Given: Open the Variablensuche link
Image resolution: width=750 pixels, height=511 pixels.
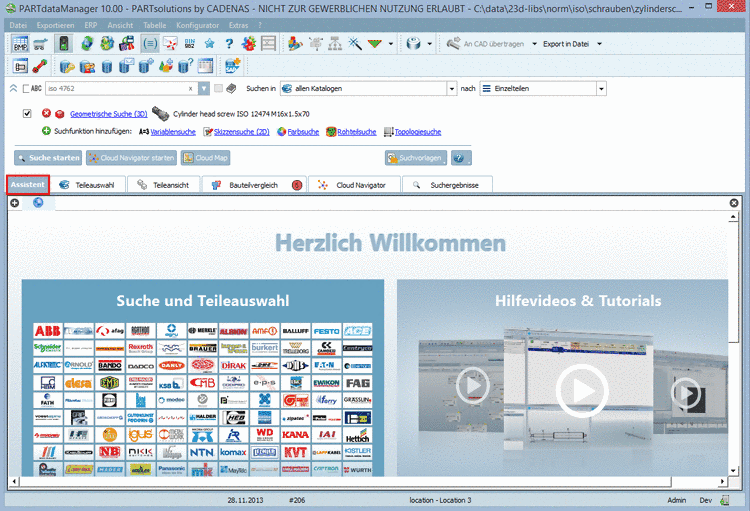Looking at the screenshot, I should [x=173, y=132].
